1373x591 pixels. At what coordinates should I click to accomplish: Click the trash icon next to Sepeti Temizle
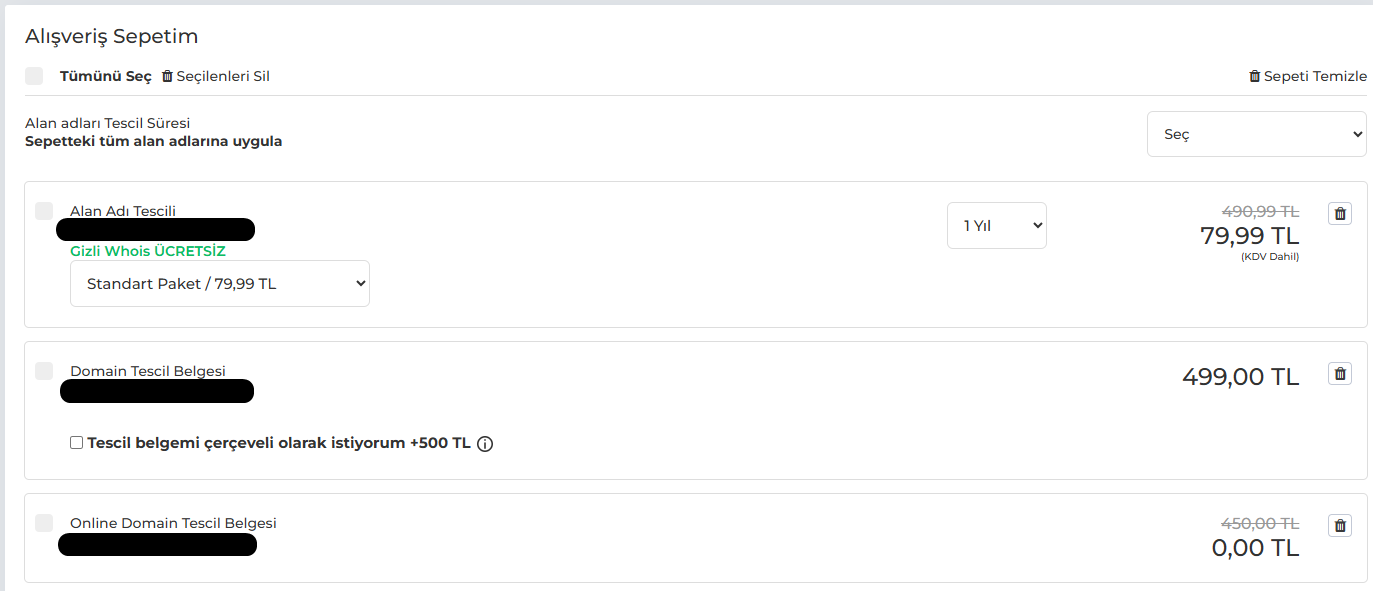coord(1254,76)
